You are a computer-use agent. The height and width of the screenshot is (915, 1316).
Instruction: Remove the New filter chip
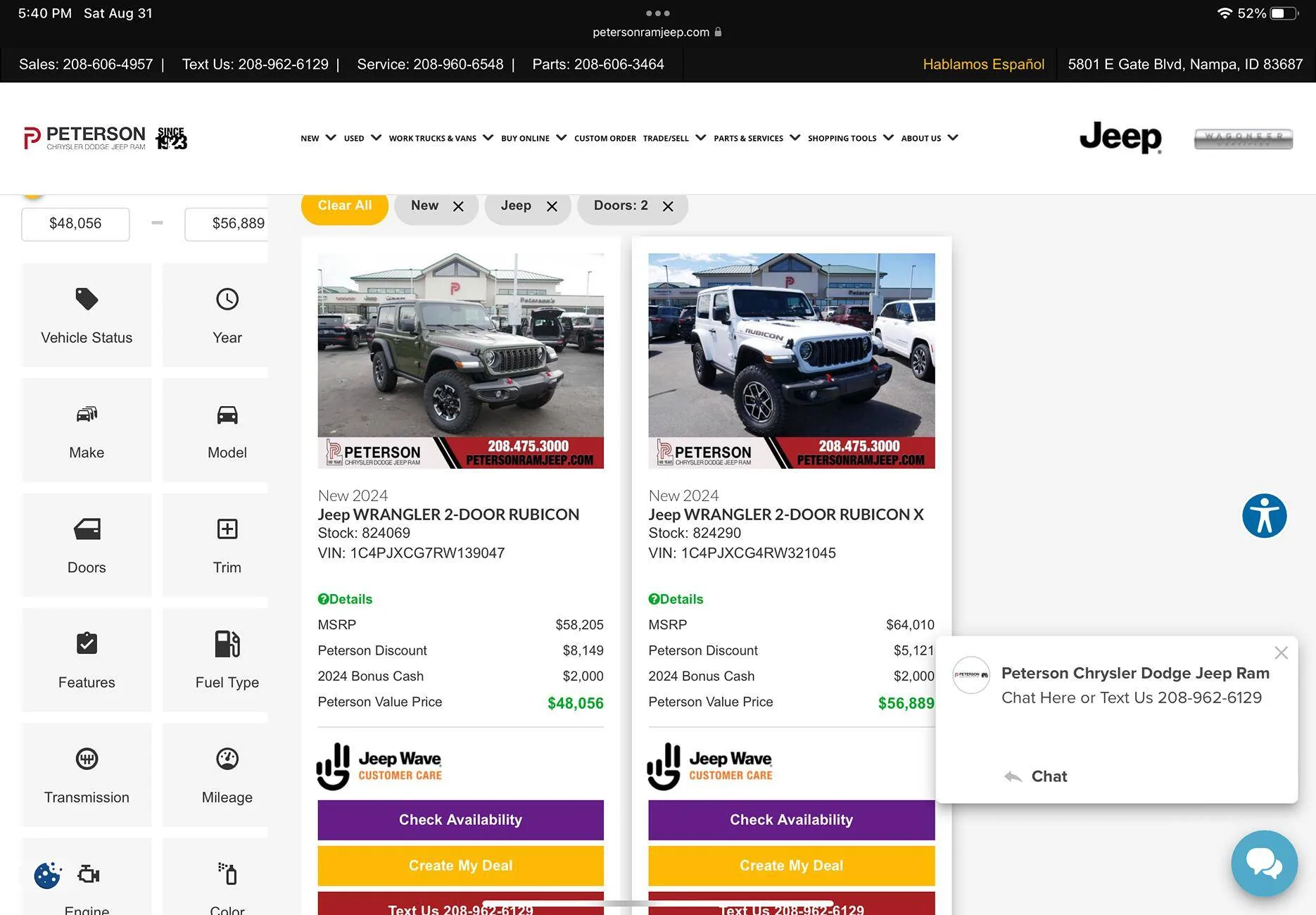458,206
